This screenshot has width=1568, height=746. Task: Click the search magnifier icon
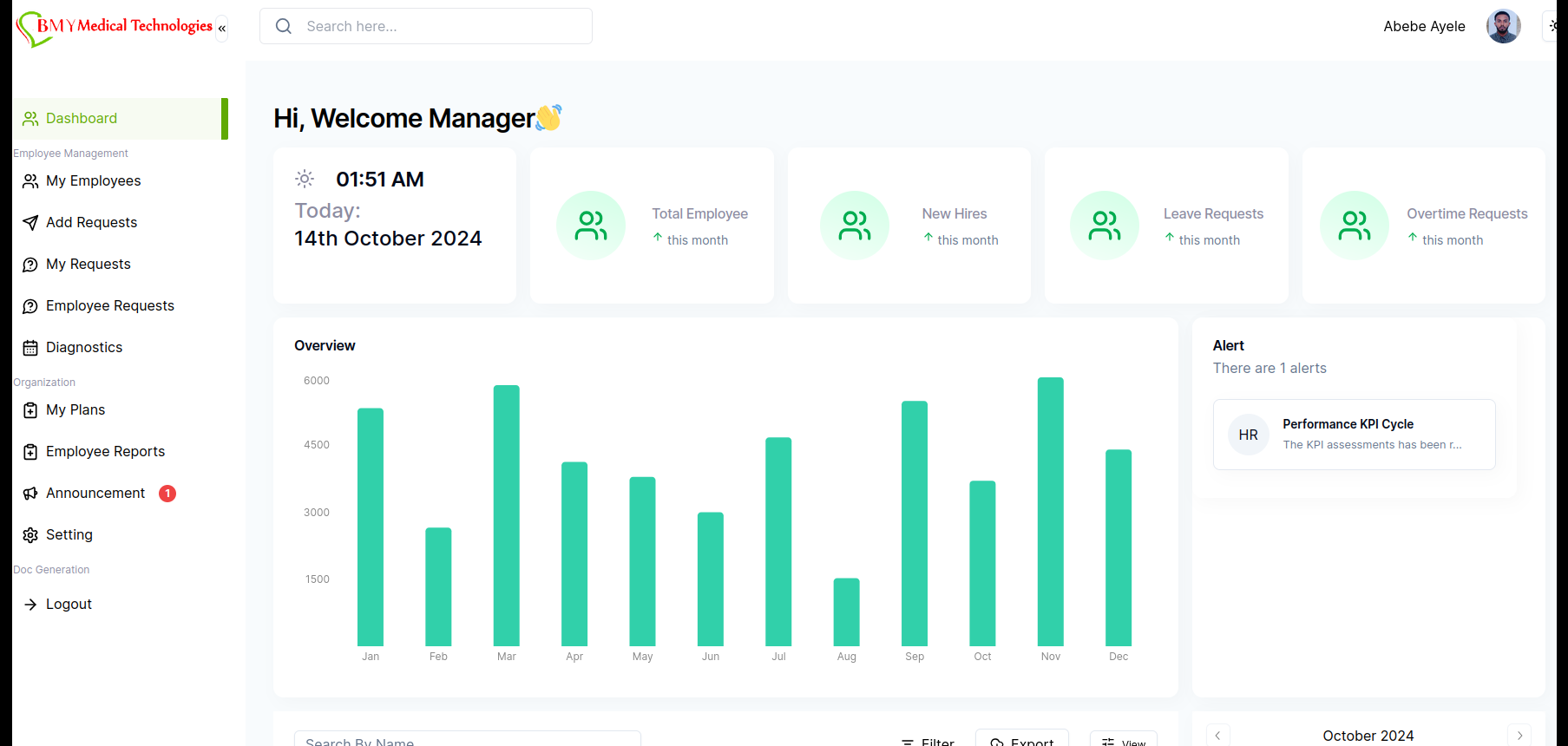coord(284,26)
